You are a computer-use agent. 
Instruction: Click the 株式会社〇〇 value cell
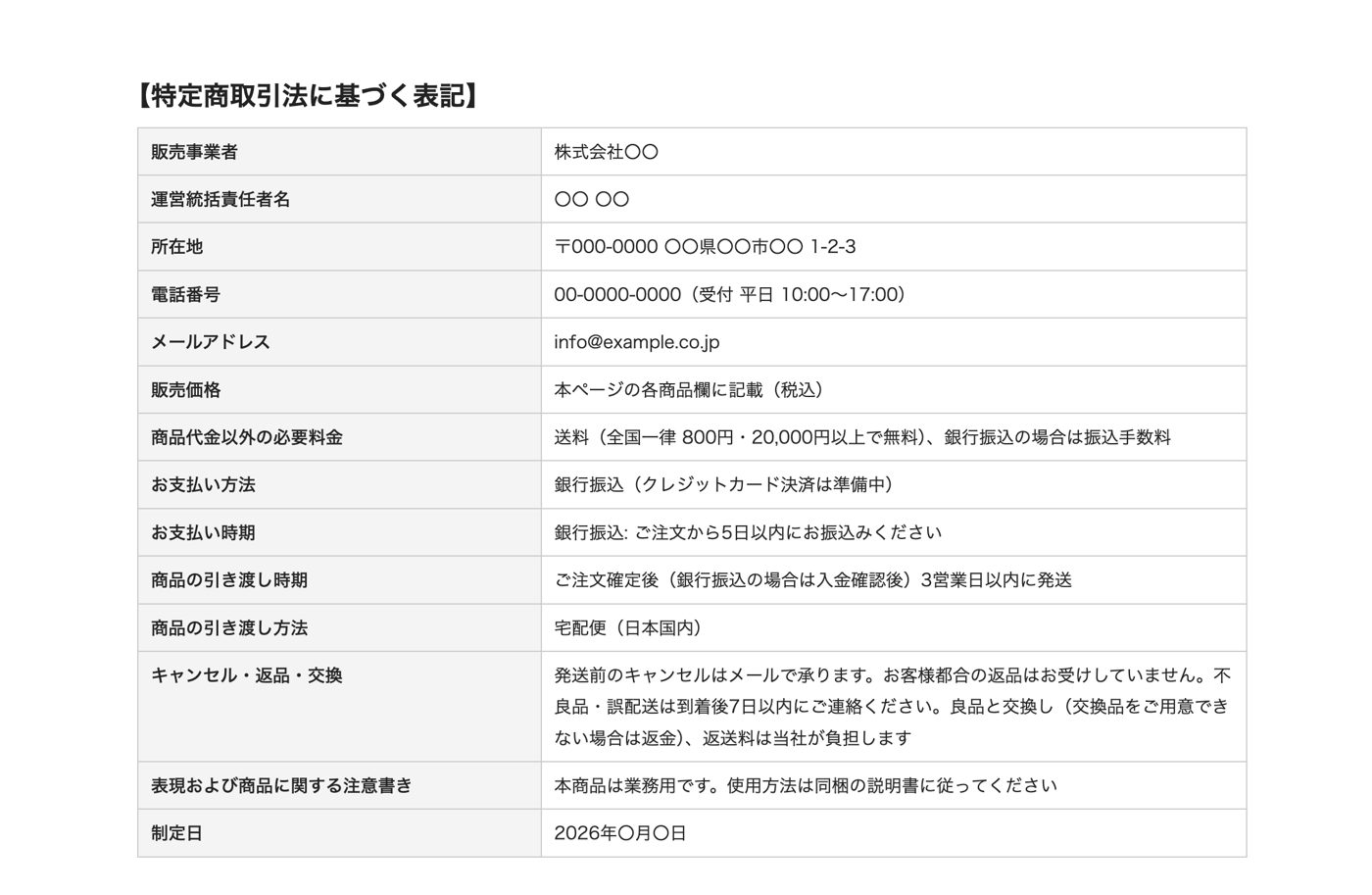tap(894, 152)
